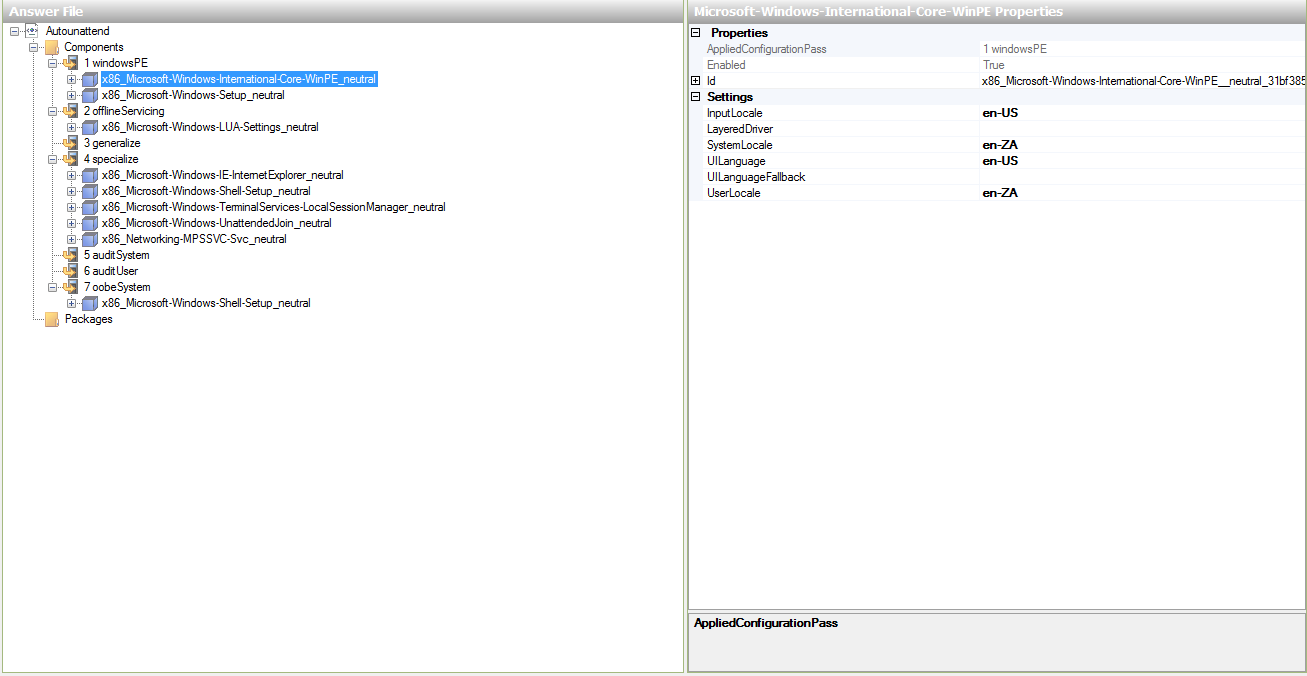Select x86_Networking-MPSSVC-Svc_neutral label
The width and height of the screenshot is (1307, 676).
(194, 239)
